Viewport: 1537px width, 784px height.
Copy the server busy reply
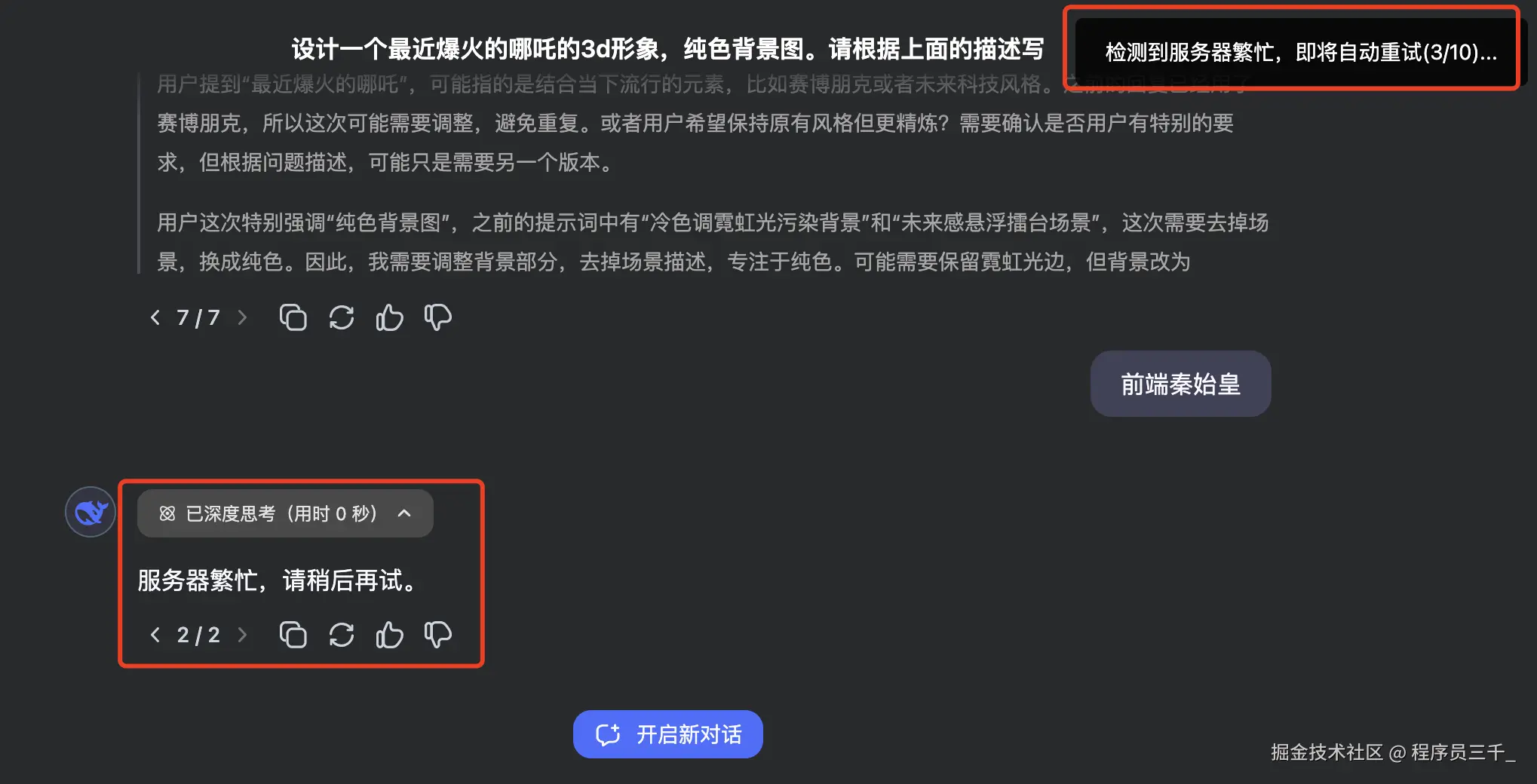tap(293, 635)
